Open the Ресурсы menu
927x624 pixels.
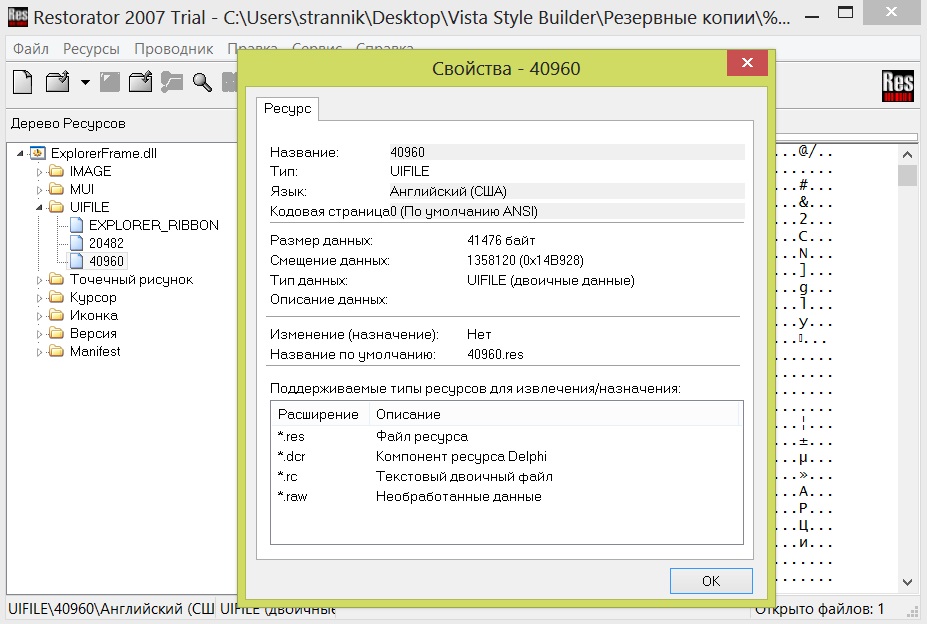[x=91, y=49]
